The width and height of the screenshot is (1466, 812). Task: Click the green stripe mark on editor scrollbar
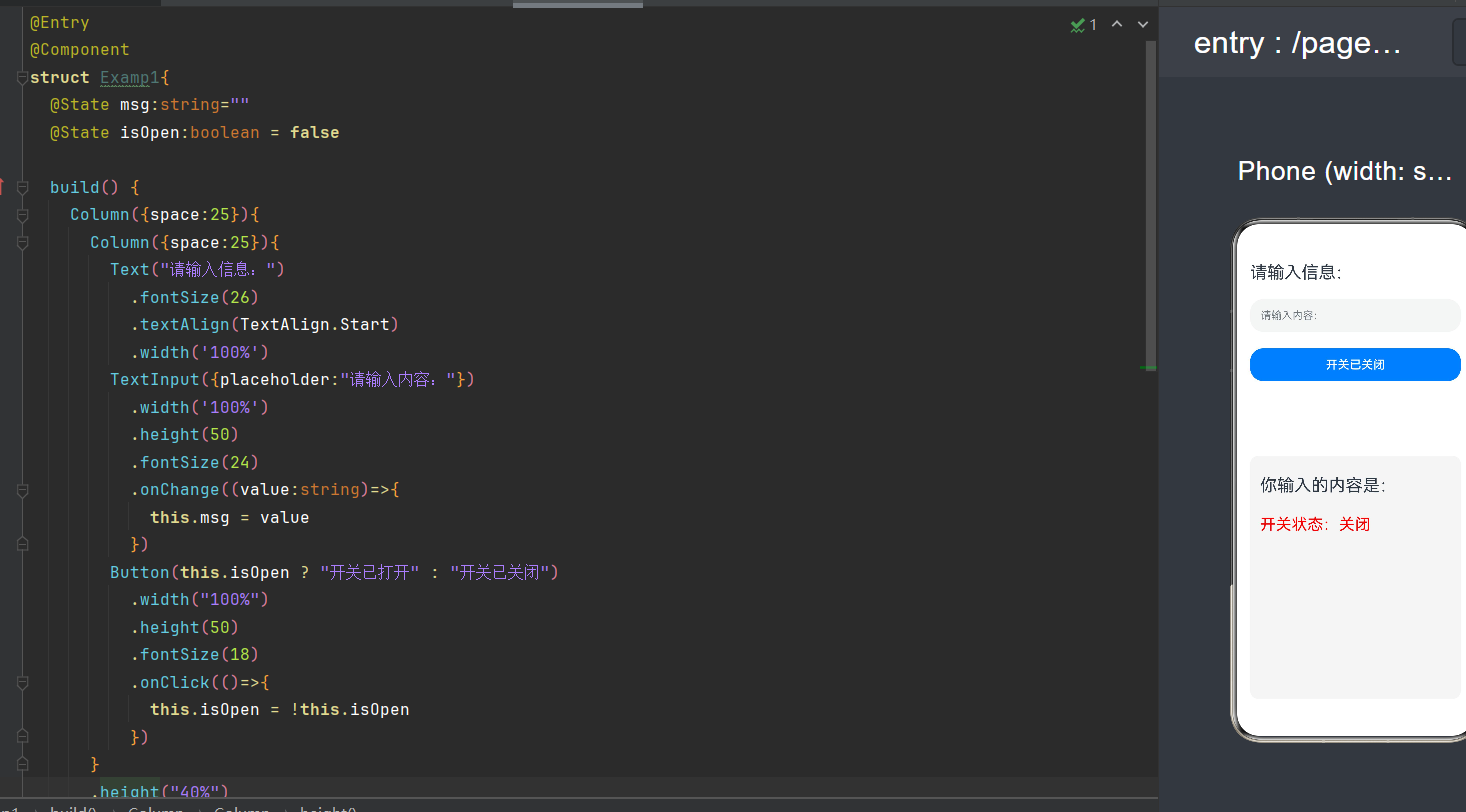point(1149,368)
